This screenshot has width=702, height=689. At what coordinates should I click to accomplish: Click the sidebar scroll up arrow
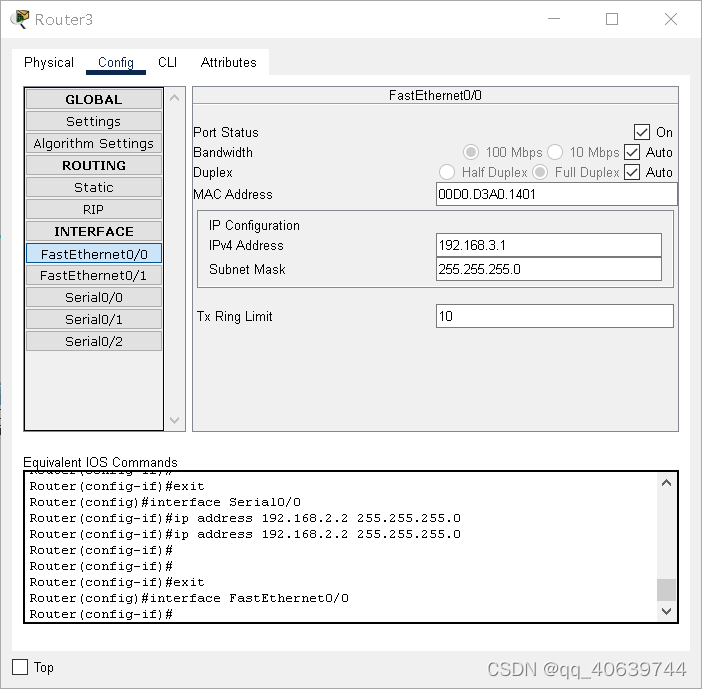(x=175, y=98)
